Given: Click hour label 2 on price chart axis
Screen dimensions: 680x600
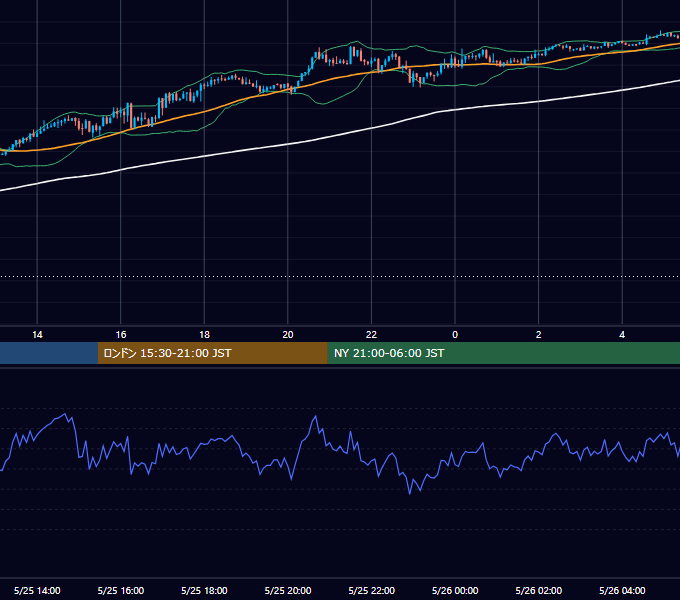Looking at the screenshot, I should click(539, 335).
